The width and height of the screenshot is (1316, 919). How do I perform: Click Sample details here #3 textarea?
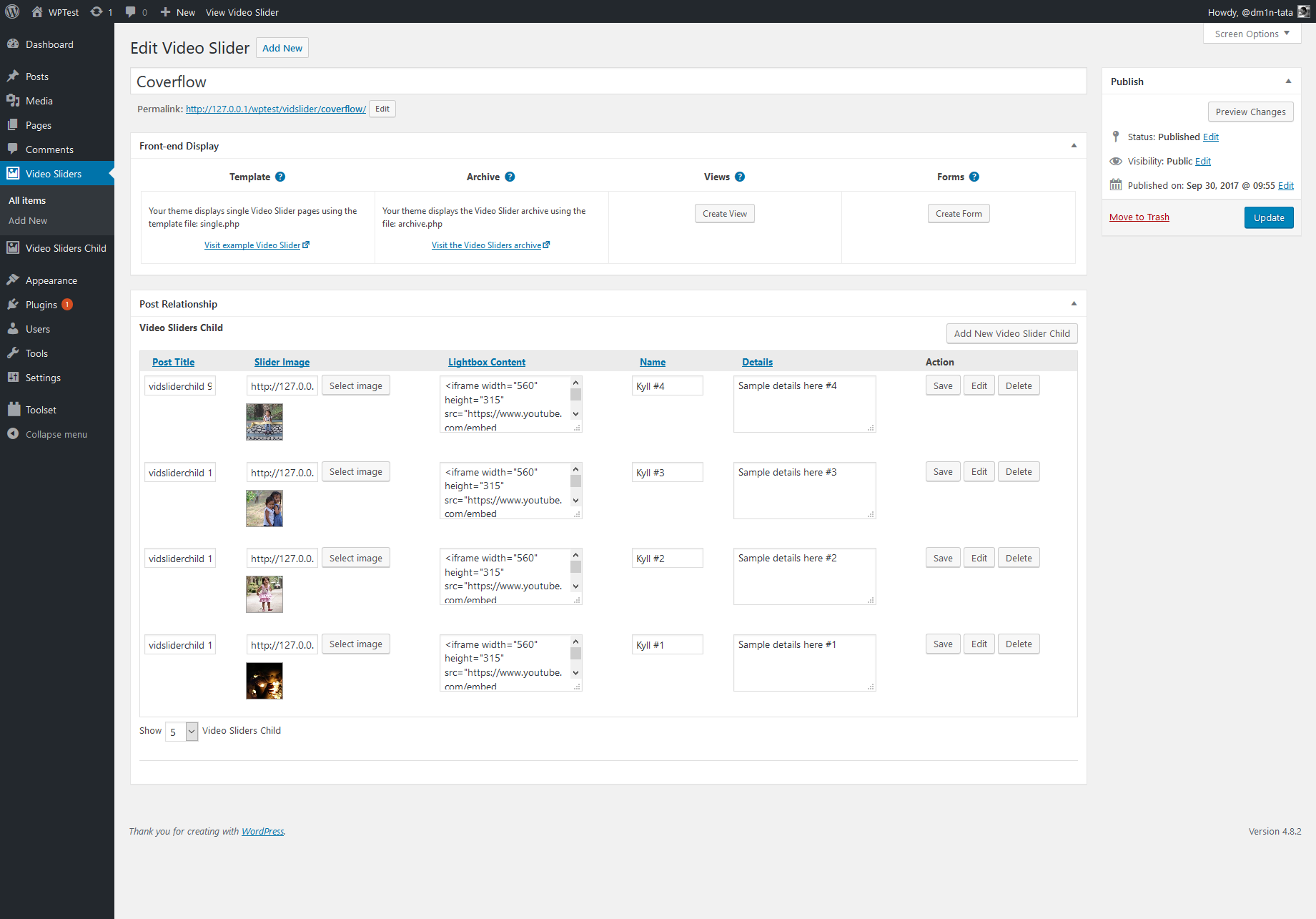tap(804, 490)
